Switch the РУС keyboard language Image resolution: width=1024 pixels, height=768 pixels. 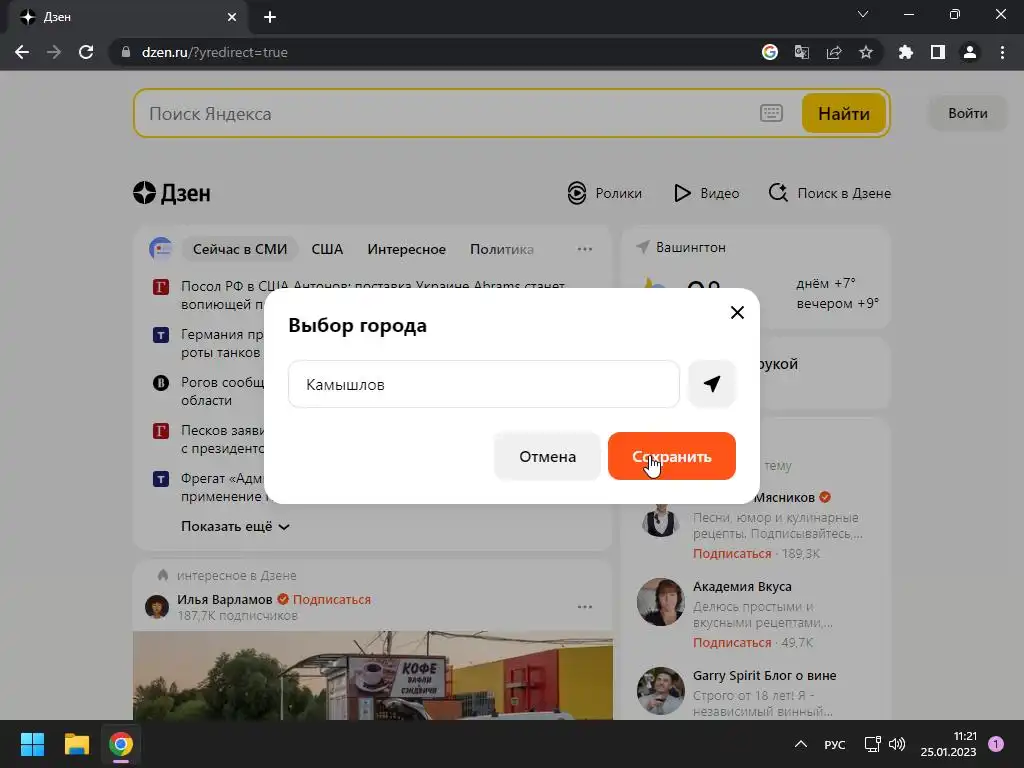click(835, 744)
